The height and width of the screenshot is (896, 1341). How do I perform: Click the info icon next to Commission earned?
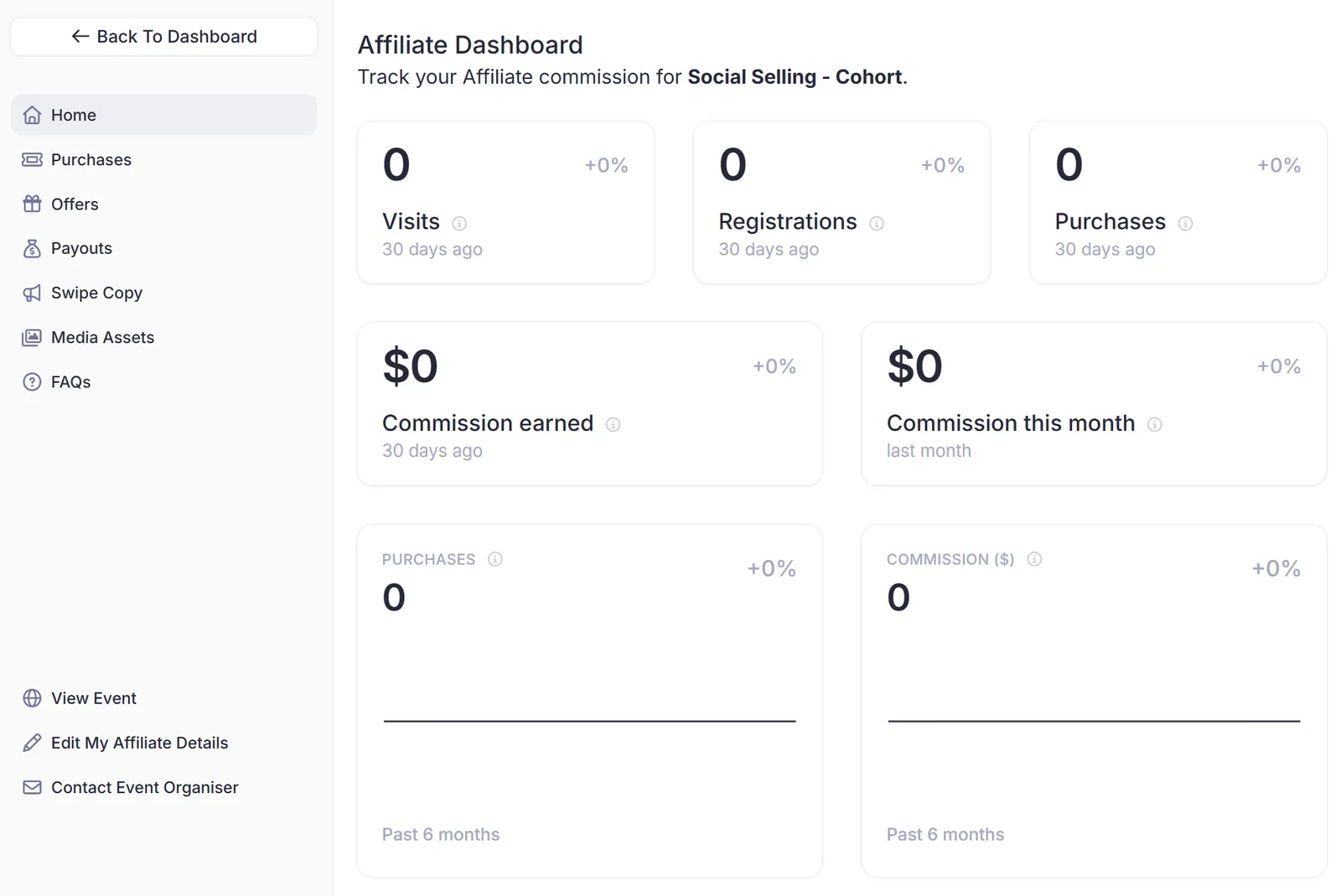[614, 425]
